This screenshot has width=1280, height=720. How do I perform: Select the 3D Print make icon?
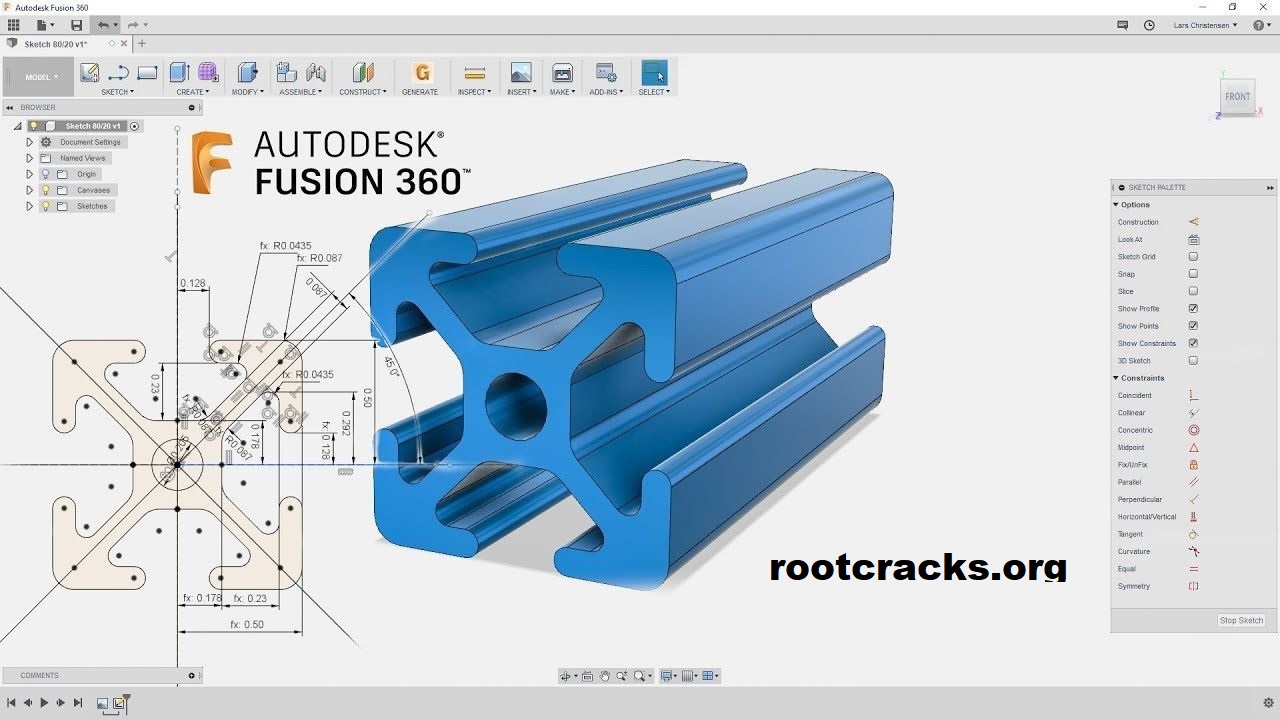(x=563, y=72)
